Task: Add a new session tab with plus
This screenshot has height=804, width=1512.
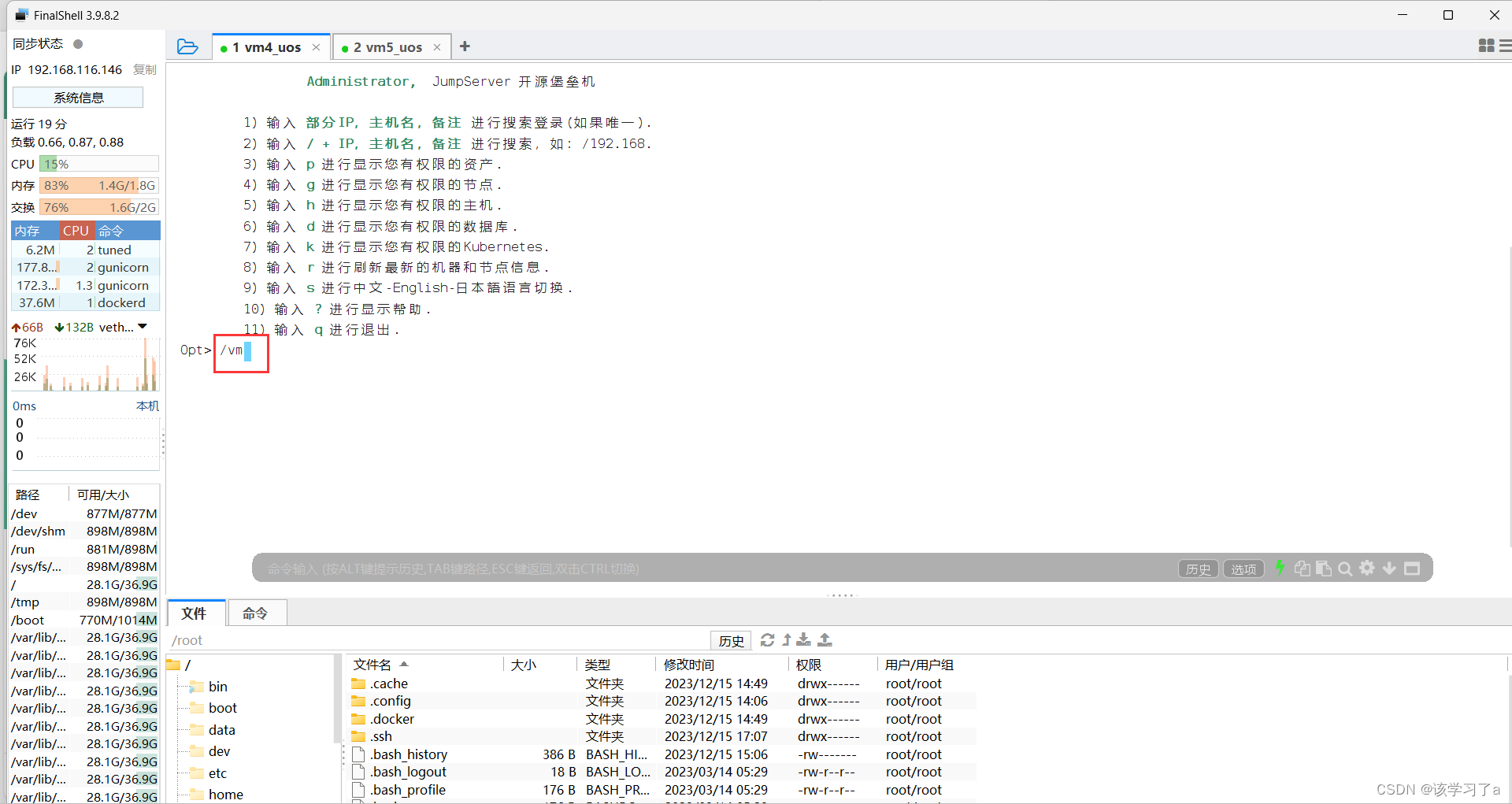Action: pos(465,46)
